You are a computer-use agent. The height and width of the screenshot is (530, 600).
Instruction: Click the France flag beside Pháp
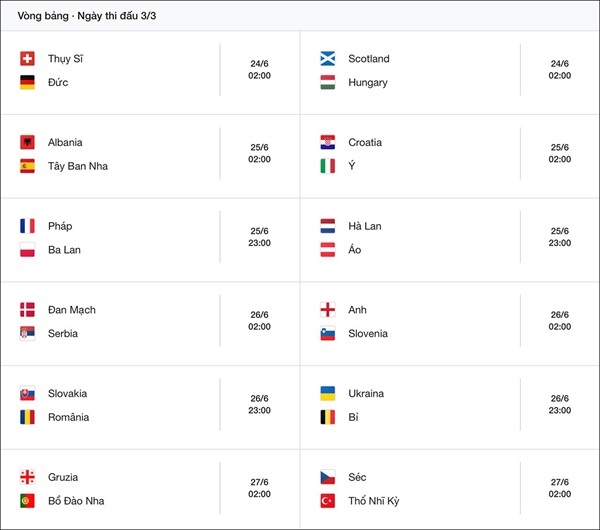(x=27, y=226)
